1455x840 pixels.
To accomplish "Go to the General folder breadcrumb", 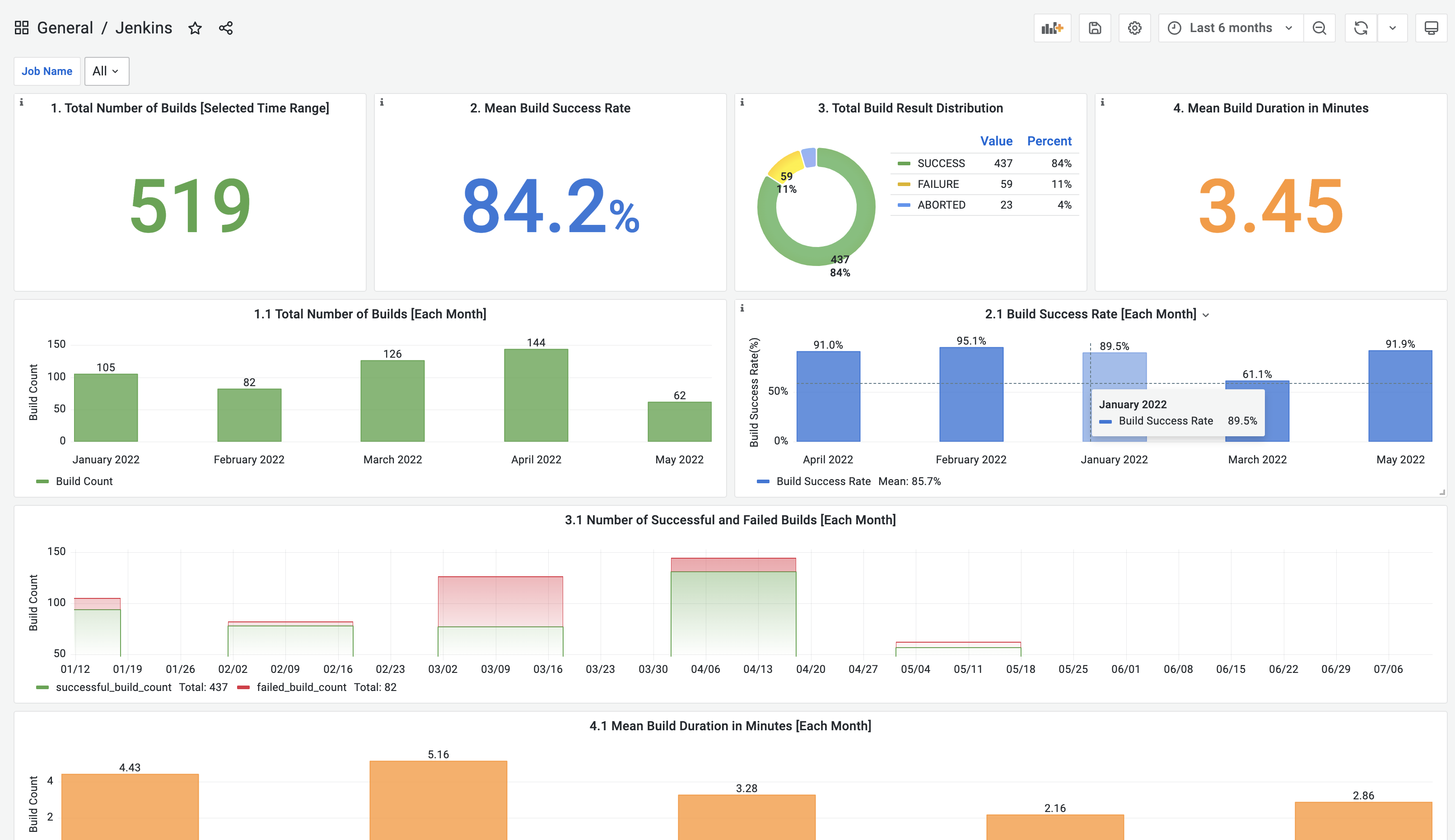I will pyautogui.click(x=65, y=28).
